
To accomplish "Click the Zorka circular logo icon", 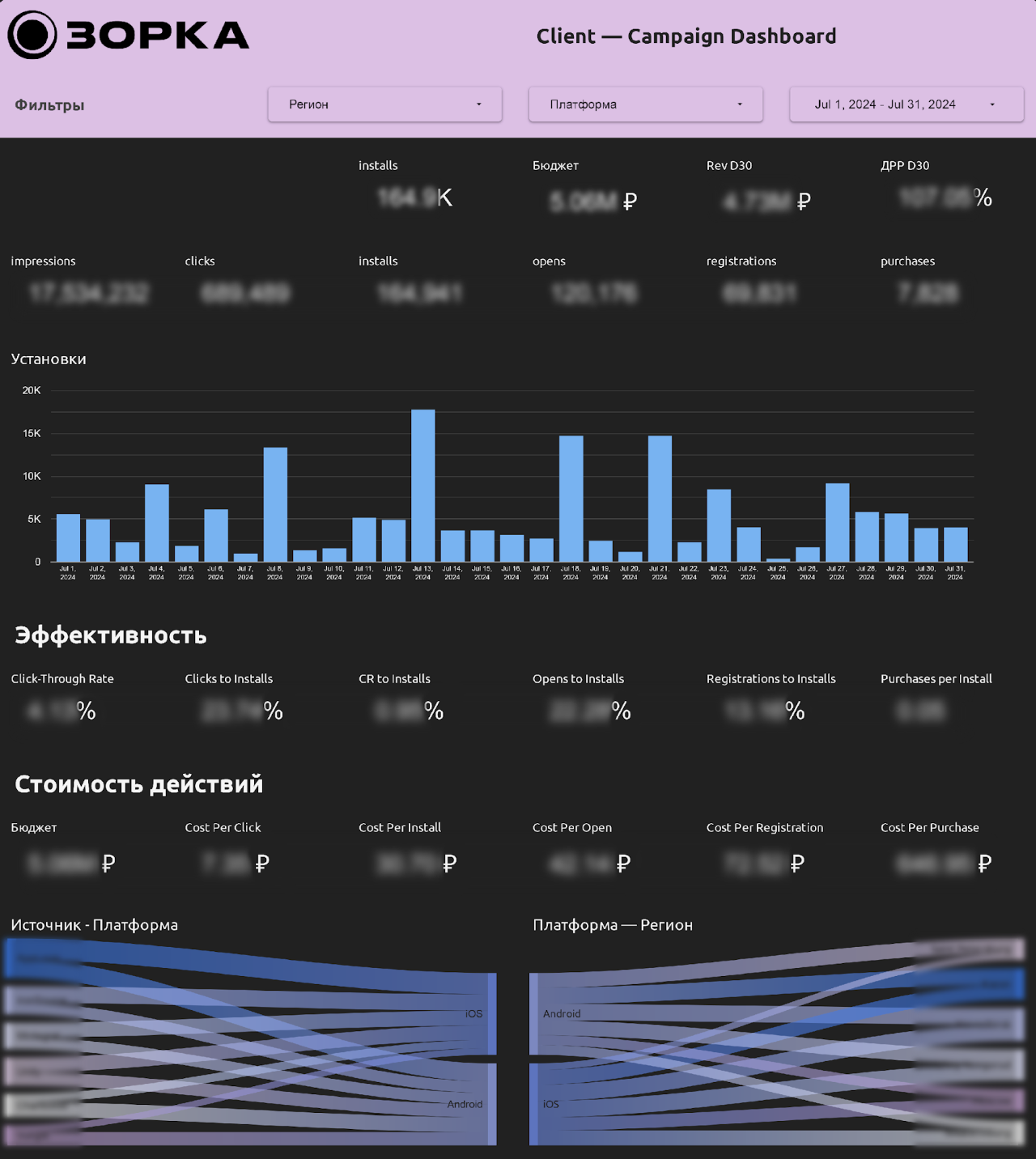I will (32, 36).
